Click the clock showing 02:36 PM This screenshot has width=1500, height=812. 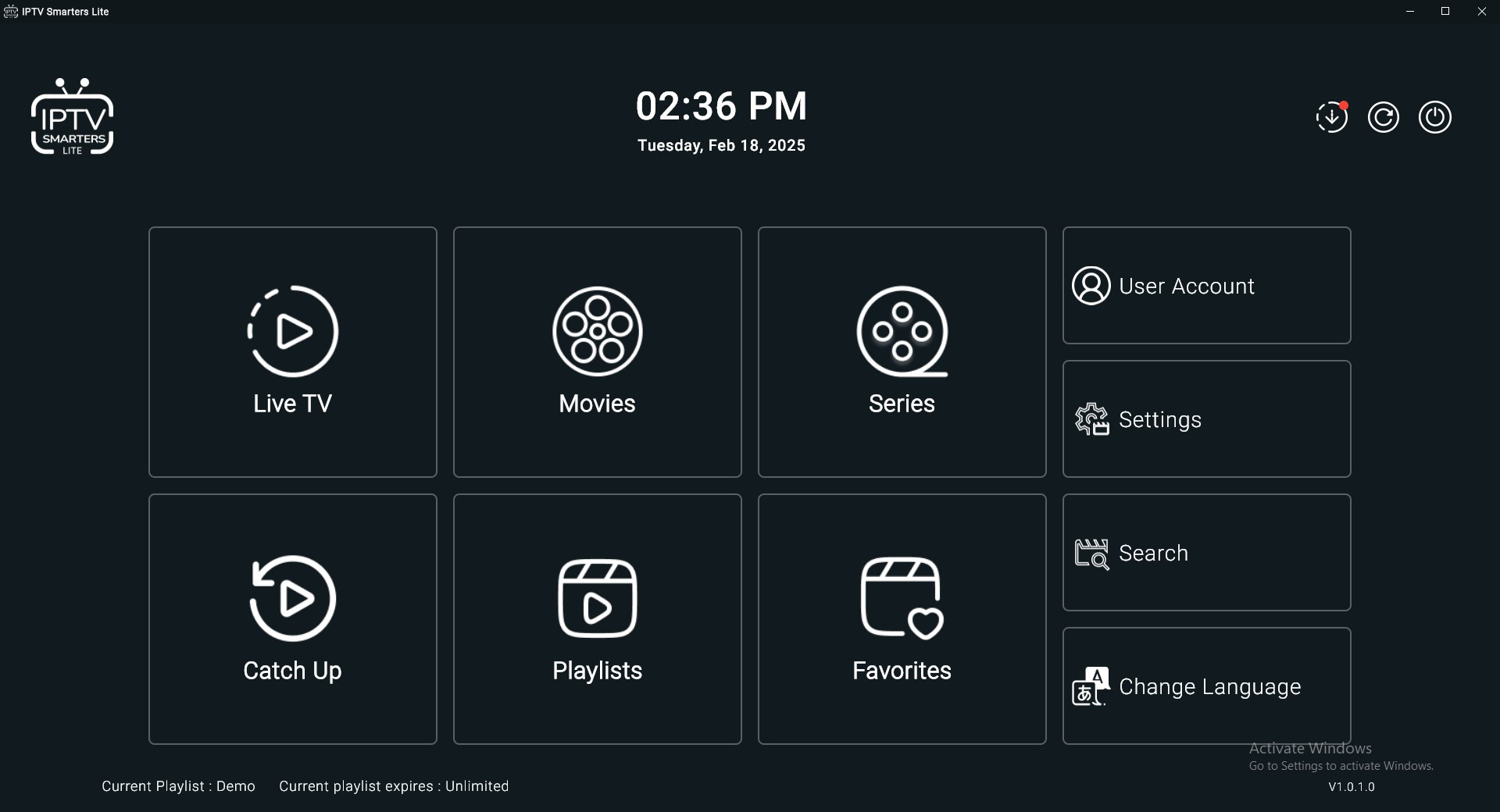[720, 107]
